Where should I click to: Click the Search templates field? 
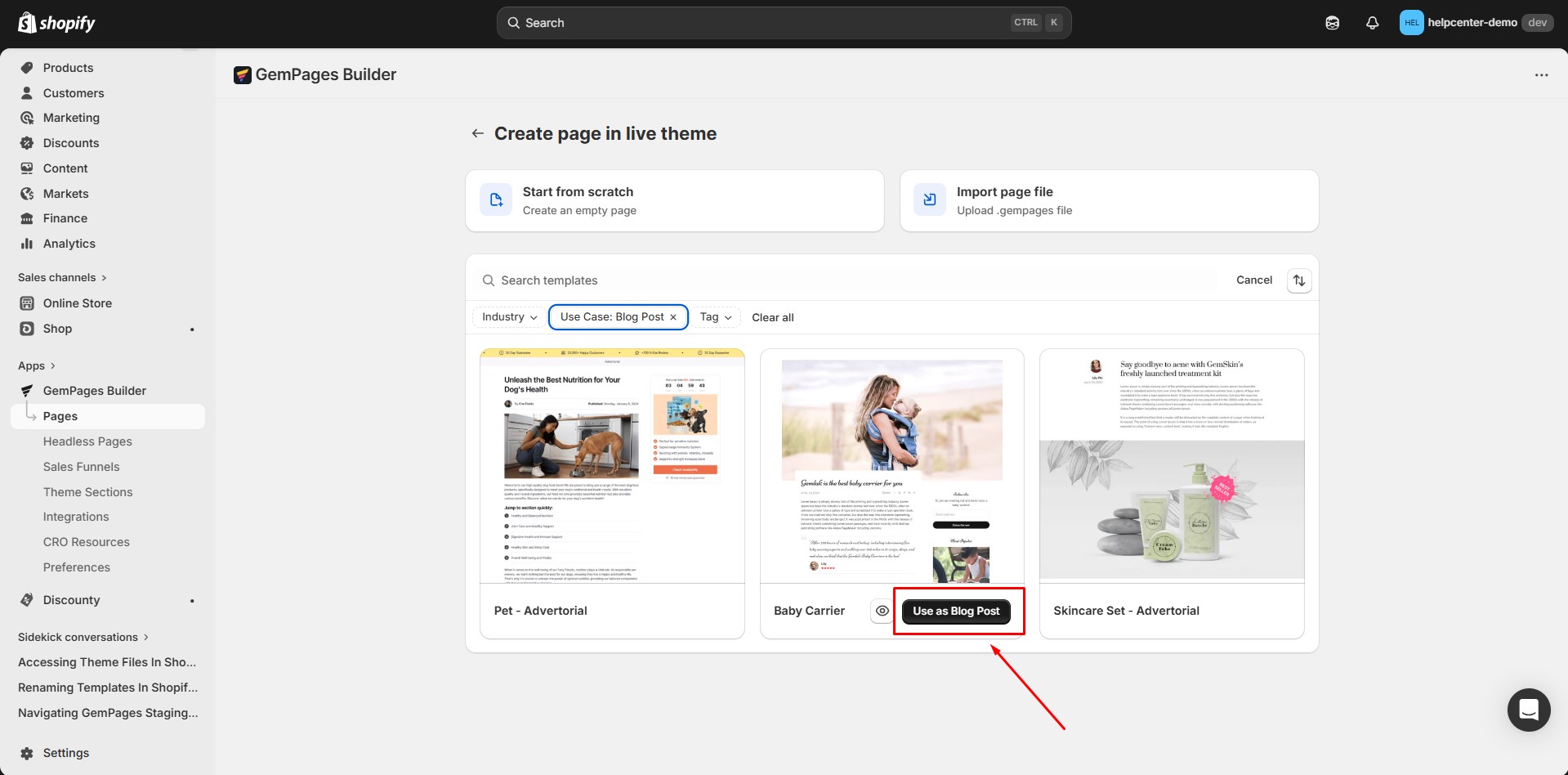coord(850,280)
